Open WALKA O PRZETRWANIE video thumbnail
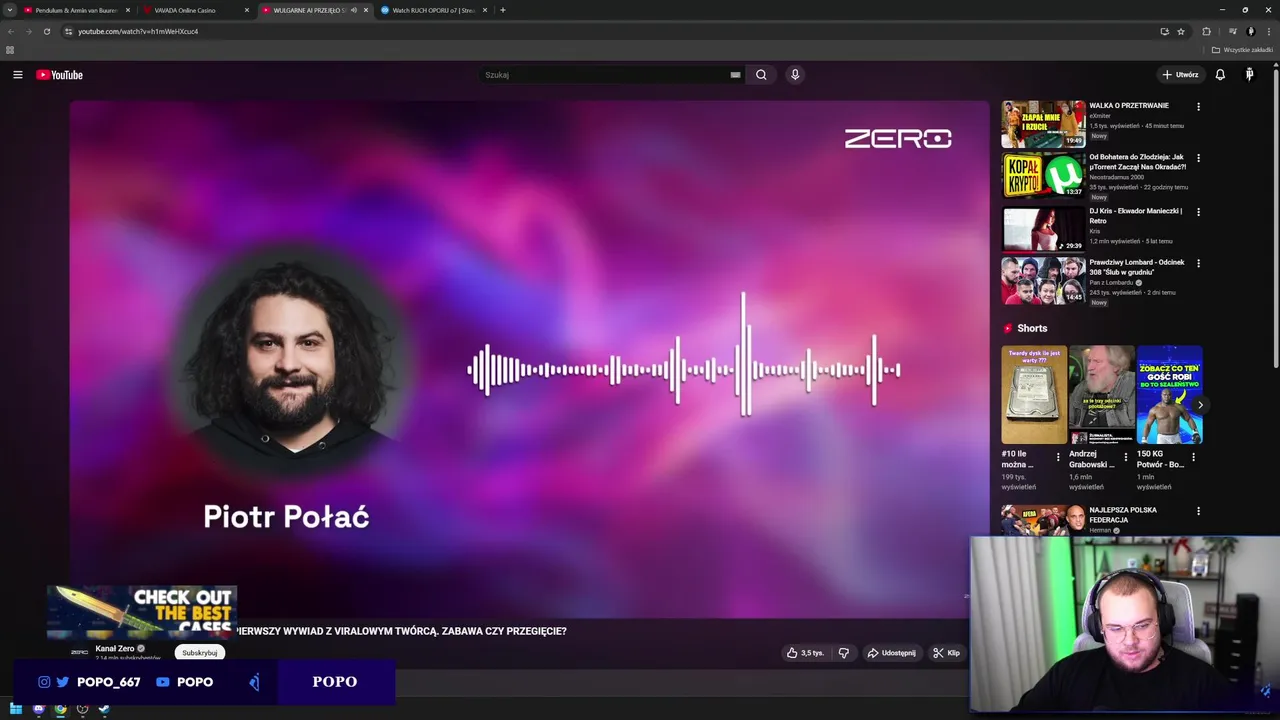This screenshot has height=720, width=1280. pyautogui.click(x=1043, y=124)
